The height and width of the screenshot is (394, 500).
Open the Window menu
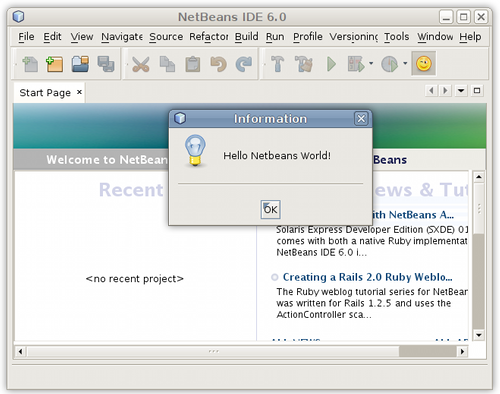[x=435, y=36]
